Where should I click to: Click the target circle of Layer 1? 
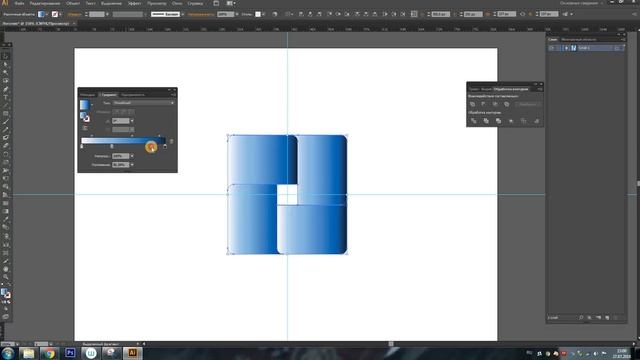617,48
